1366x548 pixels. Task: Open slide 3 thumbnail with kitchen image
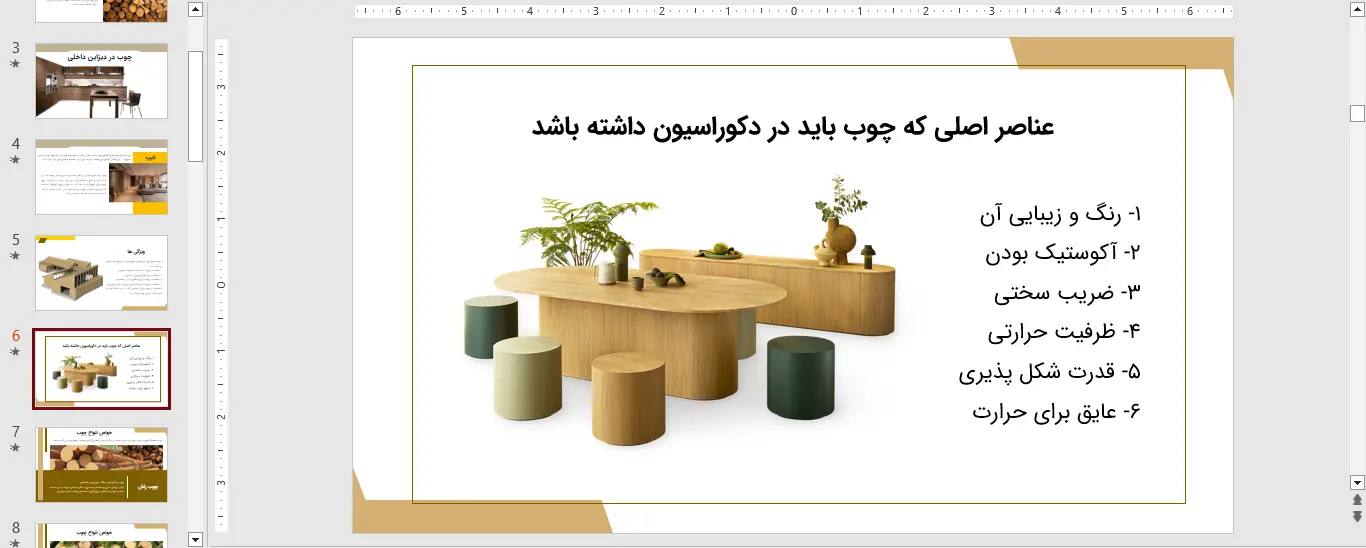(101, 81)
